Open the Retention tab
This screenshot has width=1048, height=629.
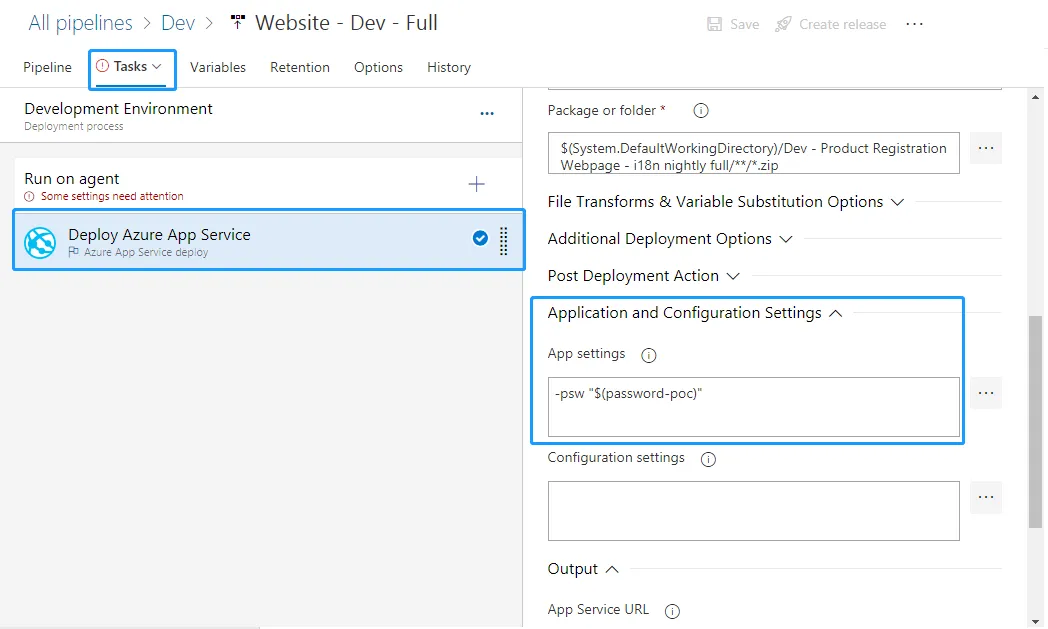(x=300, y=67)
